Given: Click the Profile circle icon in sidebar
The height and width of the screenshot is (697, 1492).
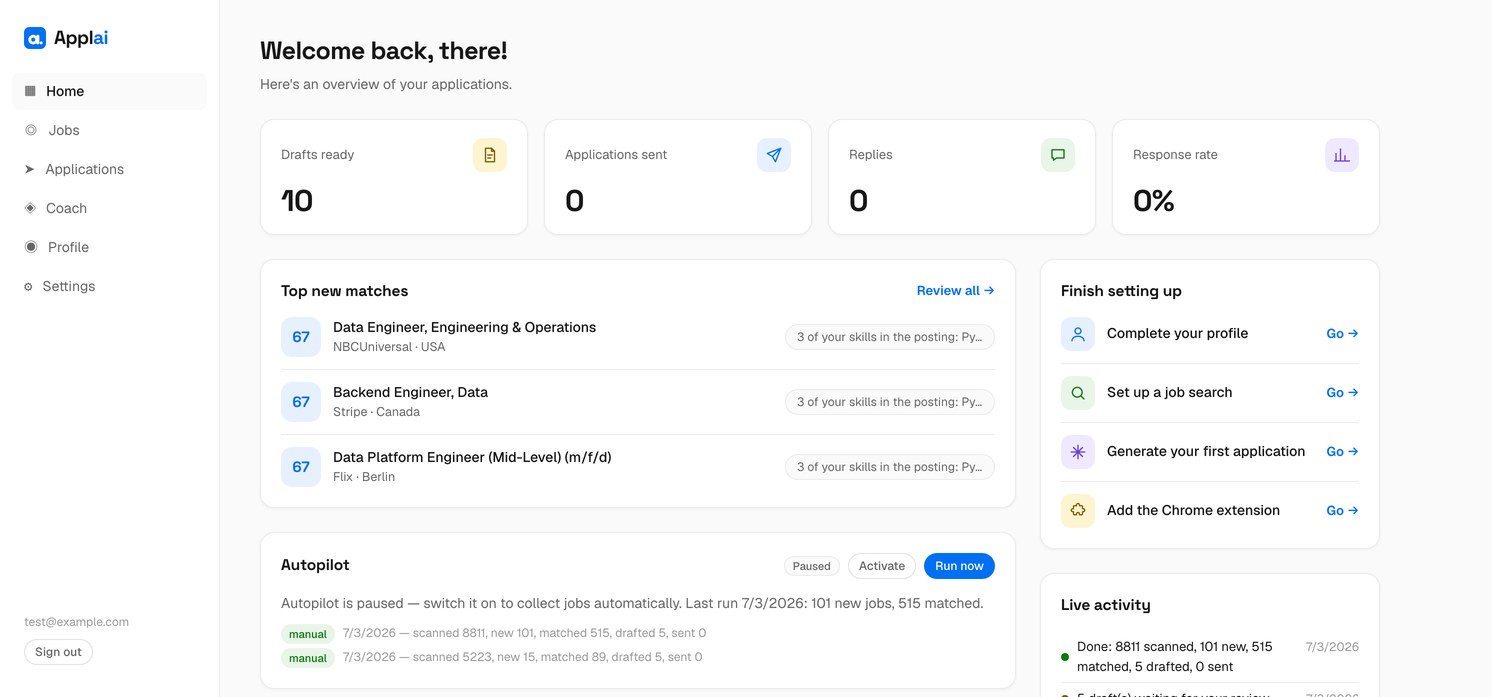Looking at the screenshot, I should coord(31,247).
